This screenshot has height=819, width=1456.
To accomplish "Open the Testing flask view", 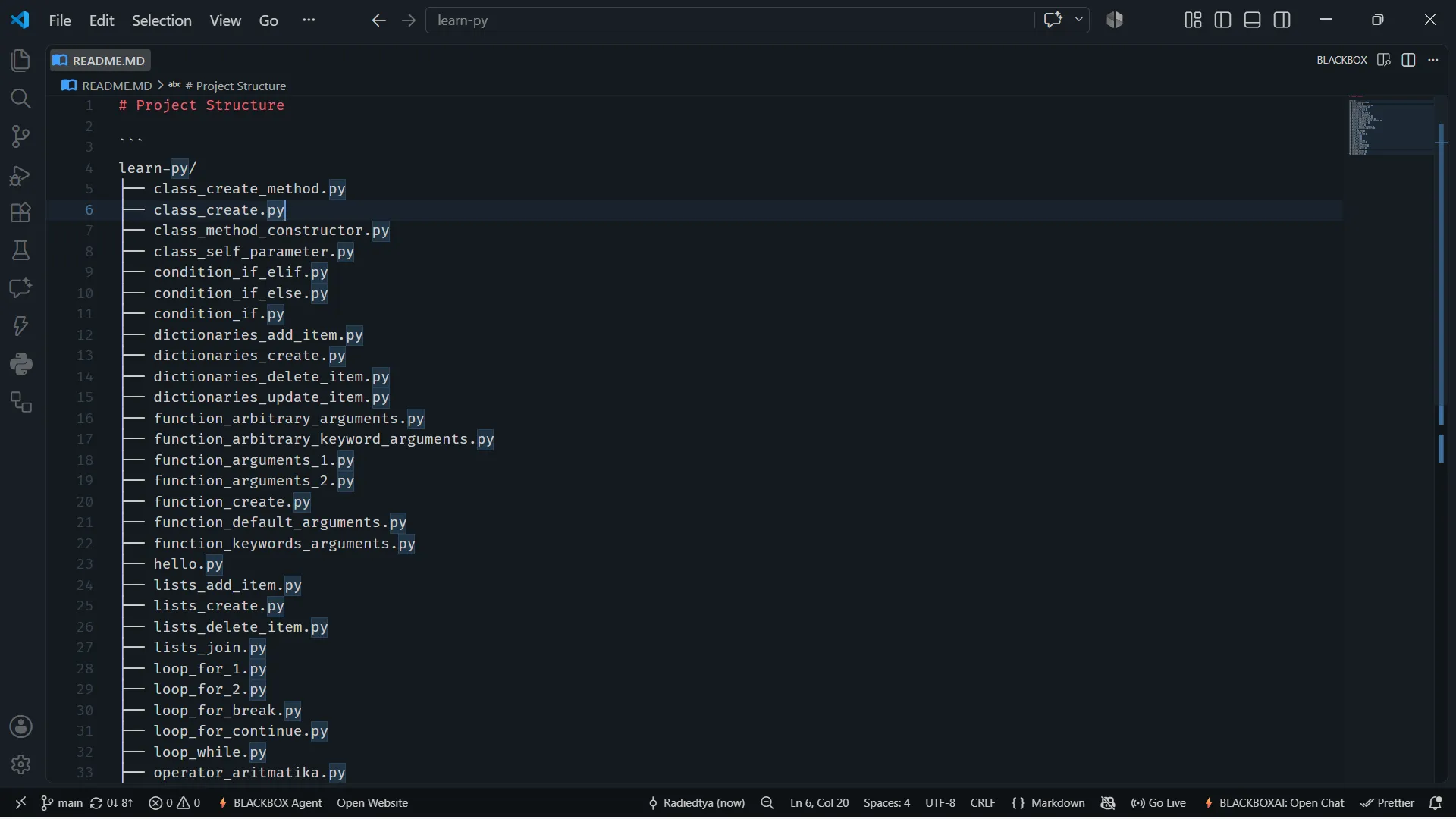I will [x=20, y=250].
